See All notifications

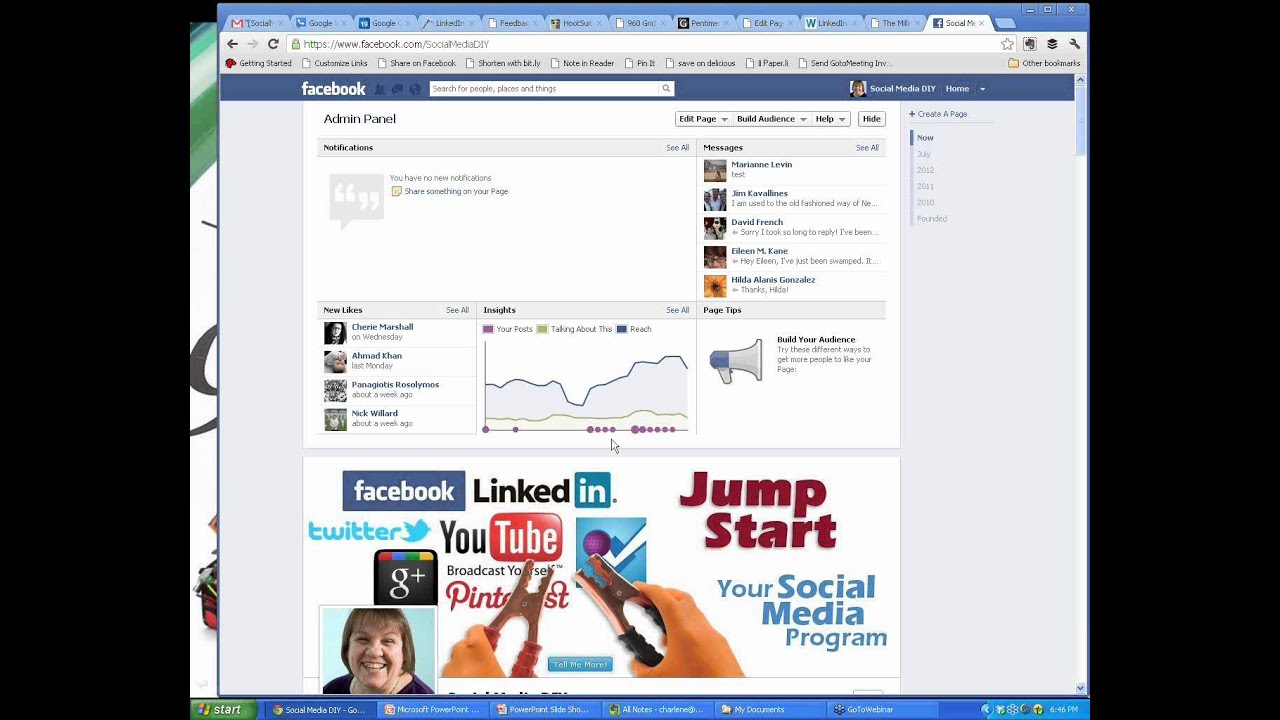[677, 148]
